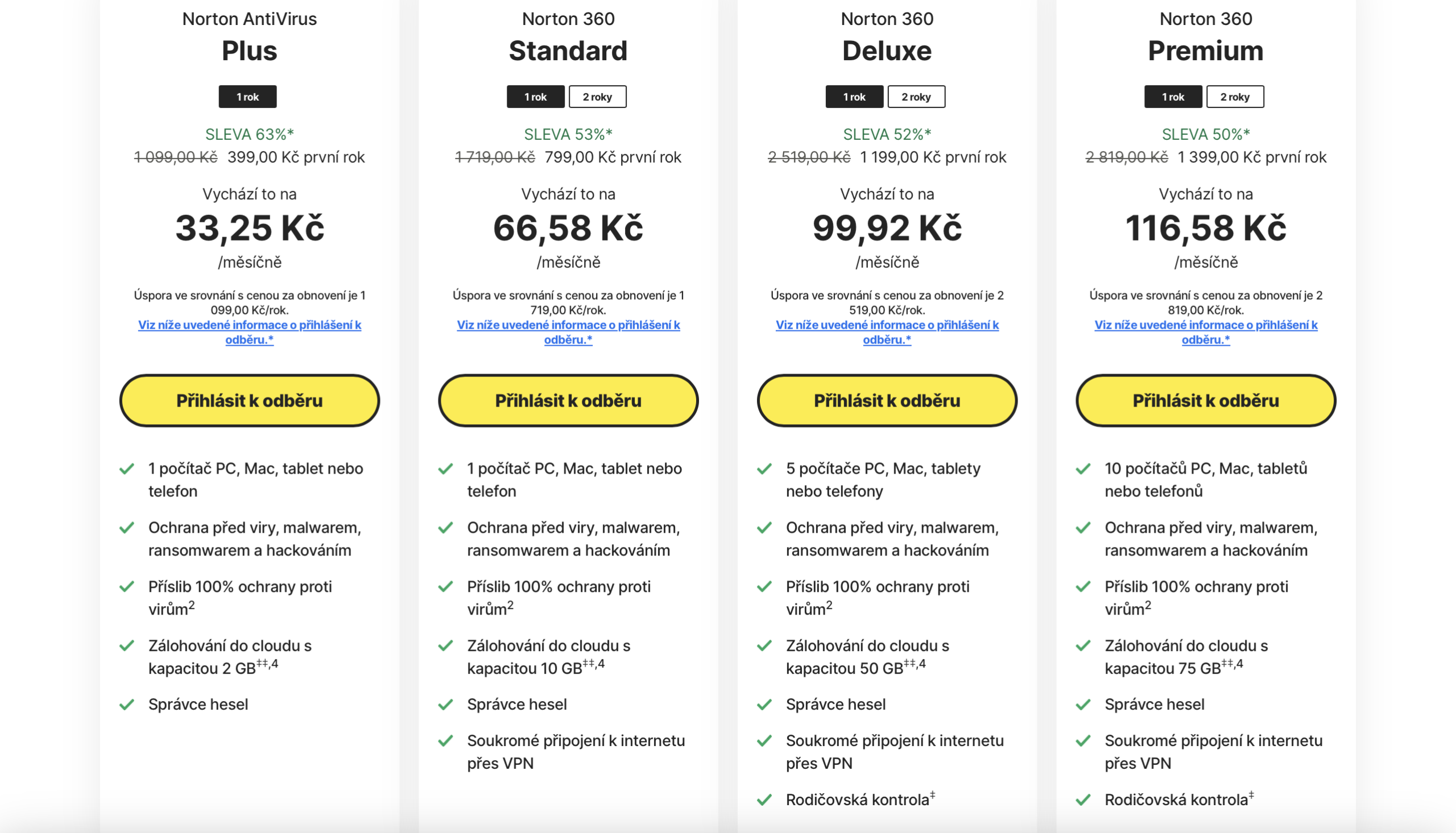Click the Premium 116,58 Kč monthly price

coord(1205,227)
